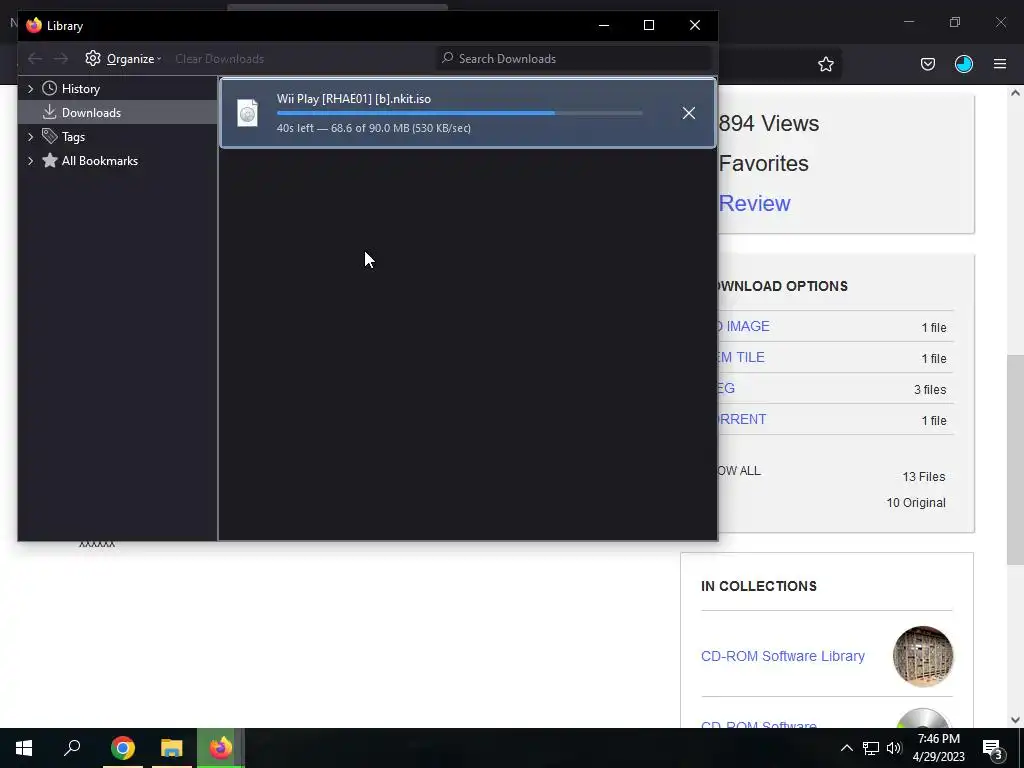The image size is (1024, 768).
Task: Open the Pocket save icon
Action: (928, 64)
